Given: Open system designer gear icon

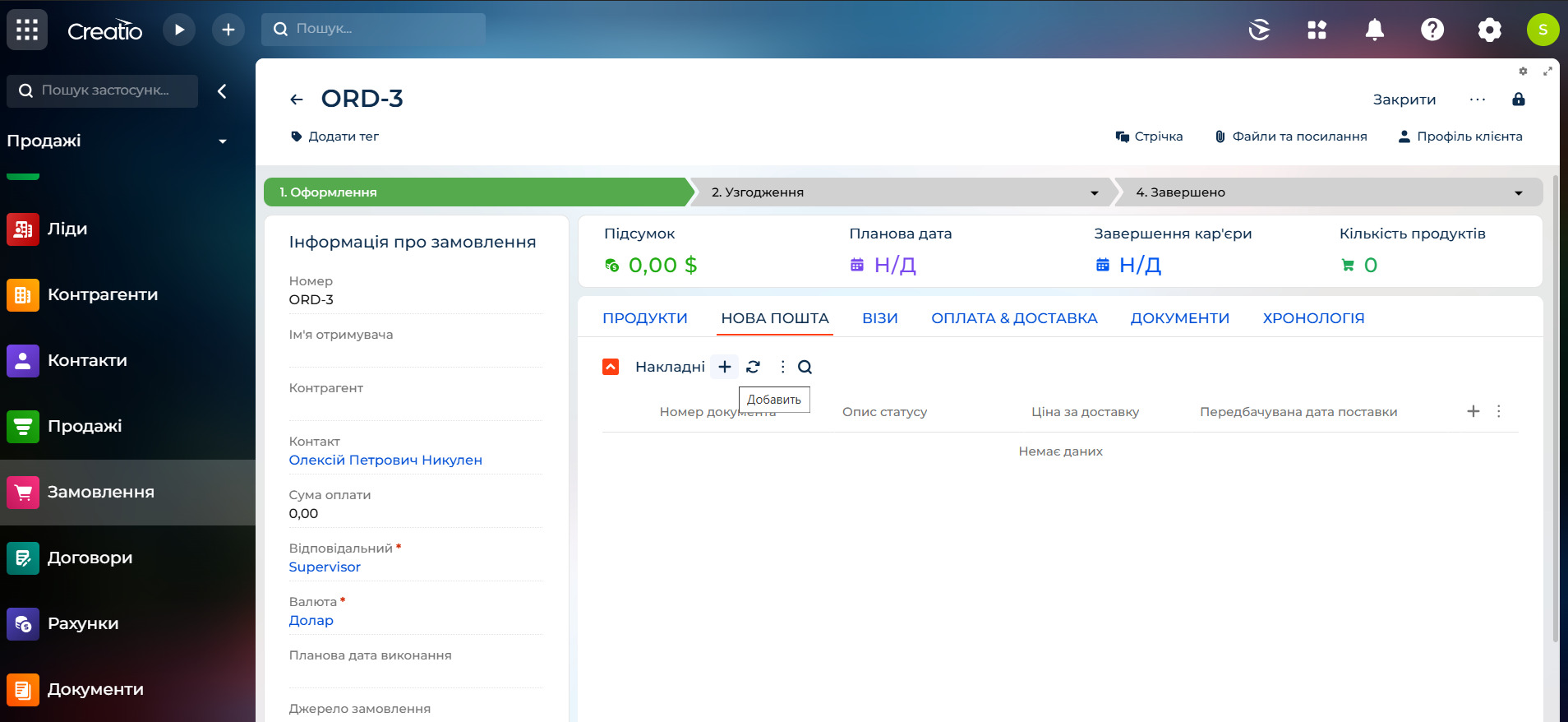Looking at the screenshot, I should coord(1489,30).
